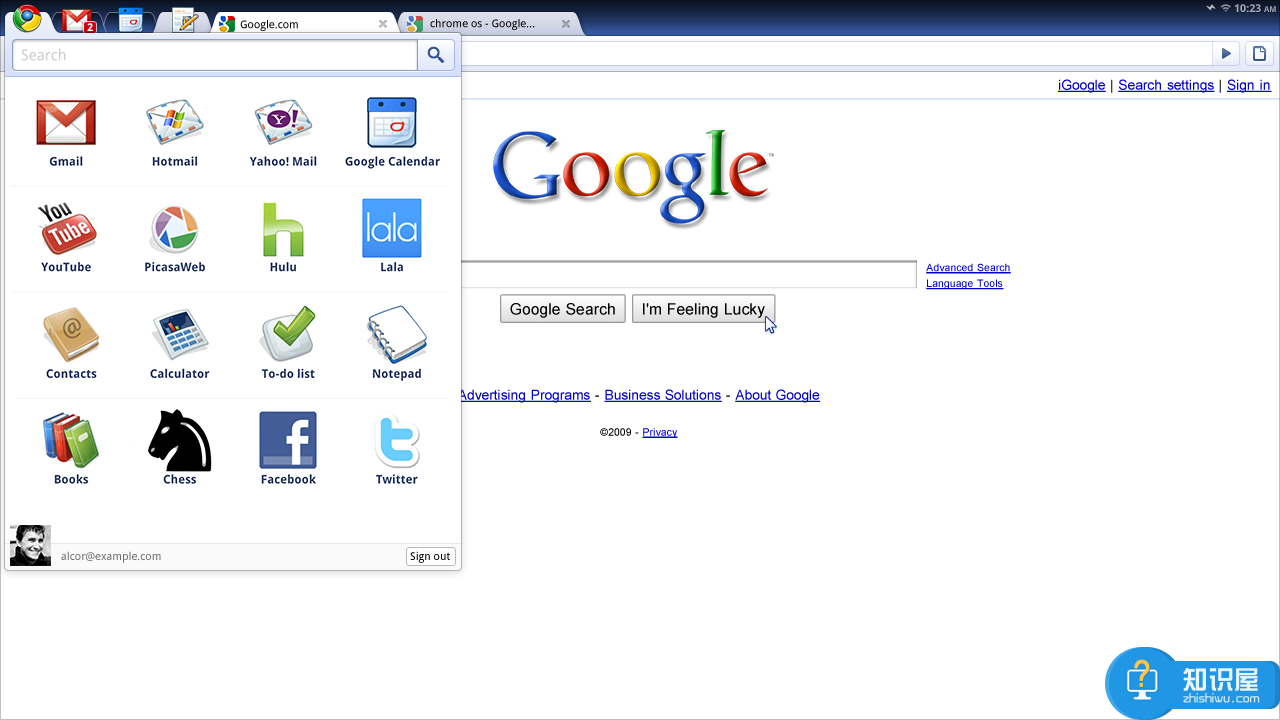Open Business Solutions link
This screenshot has height=720, width=1280.
point(662,395)
